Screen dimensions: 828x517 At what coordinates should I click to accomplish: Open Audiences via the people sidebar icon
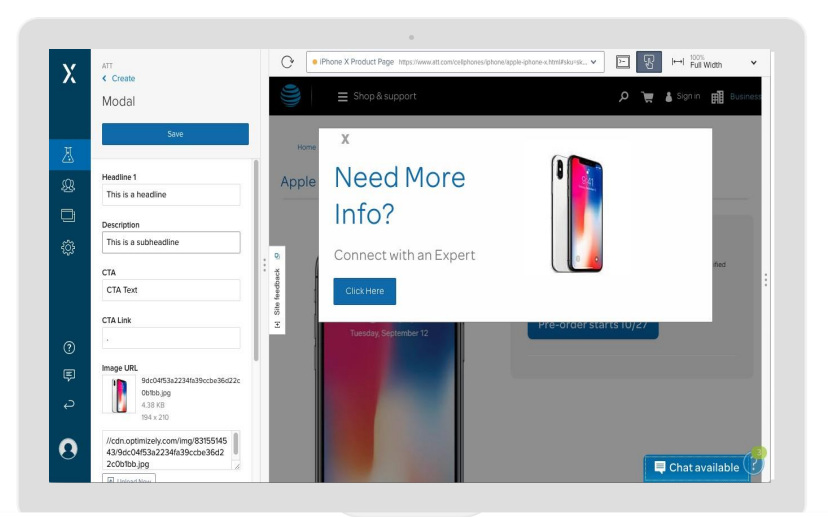pos(68,184)
